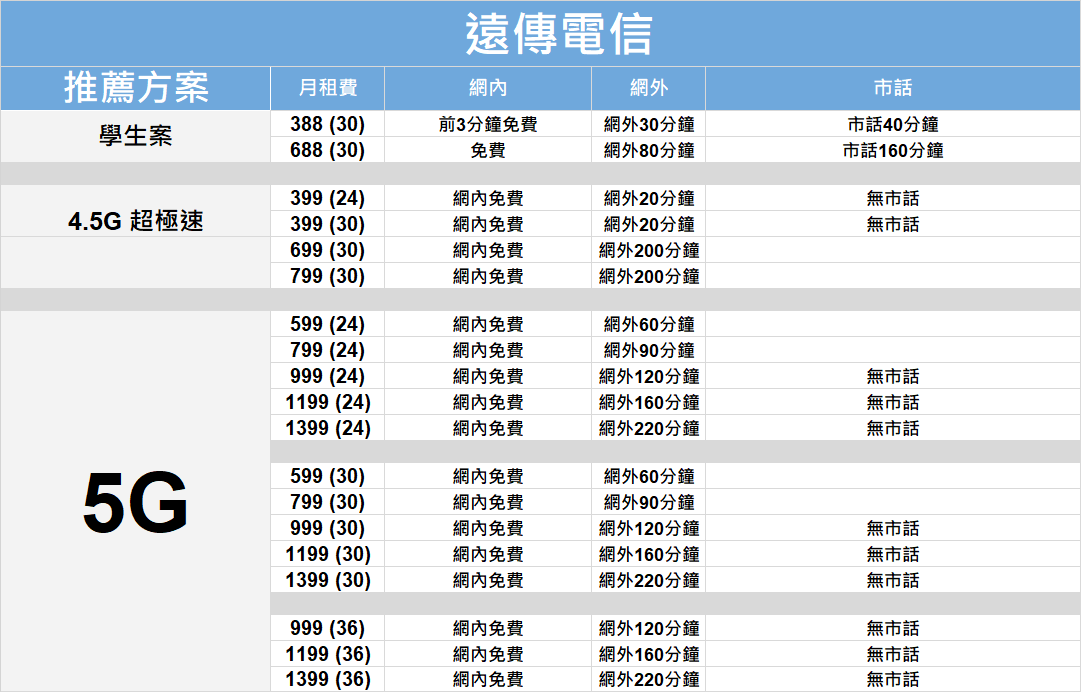
Task: Select 799 (30) in the 5G section
Action: 327,502
